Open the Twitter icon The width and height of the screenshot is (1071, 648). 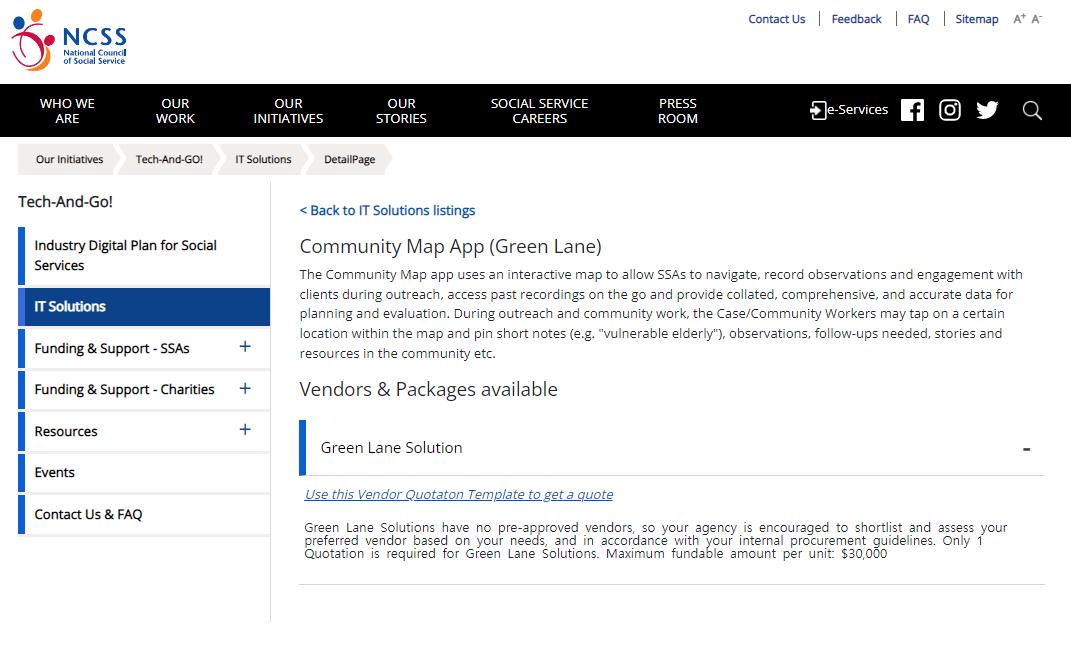coord(987,110)
